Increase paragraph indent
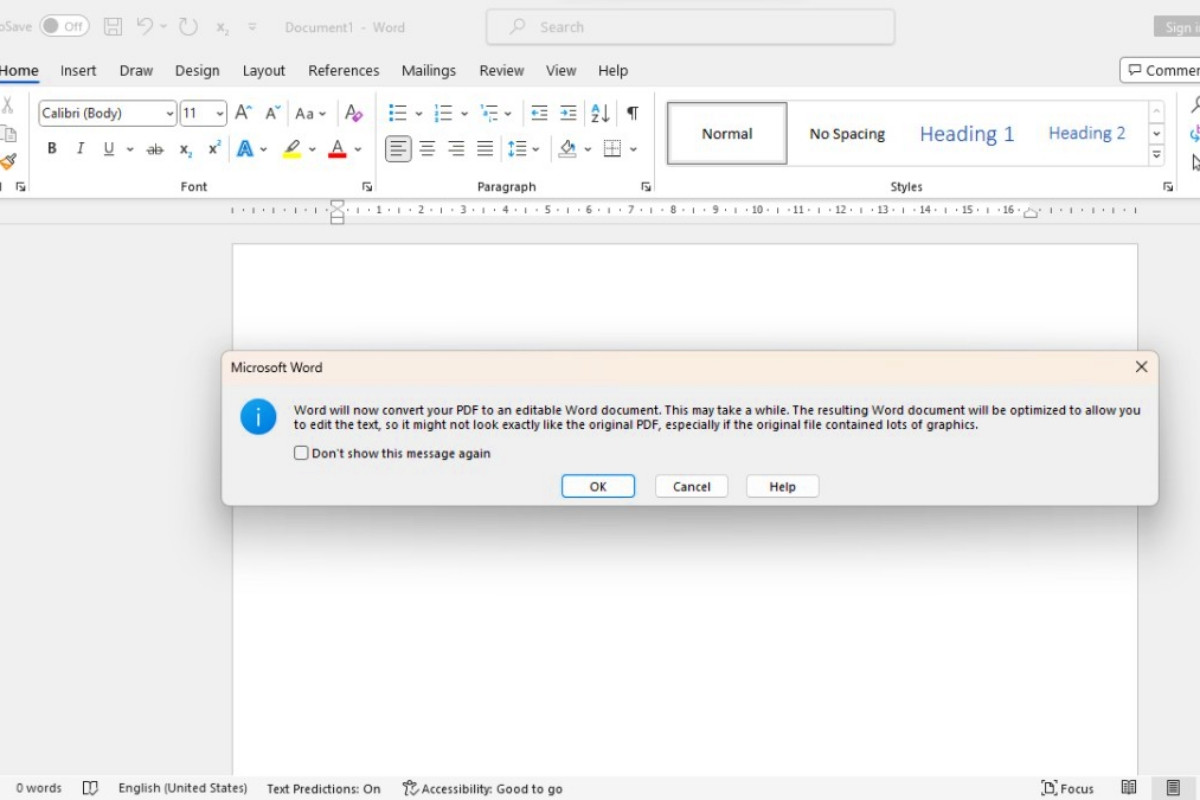Screen dimensions: 1200x800 pyautogui.click(x=568, y=113)
